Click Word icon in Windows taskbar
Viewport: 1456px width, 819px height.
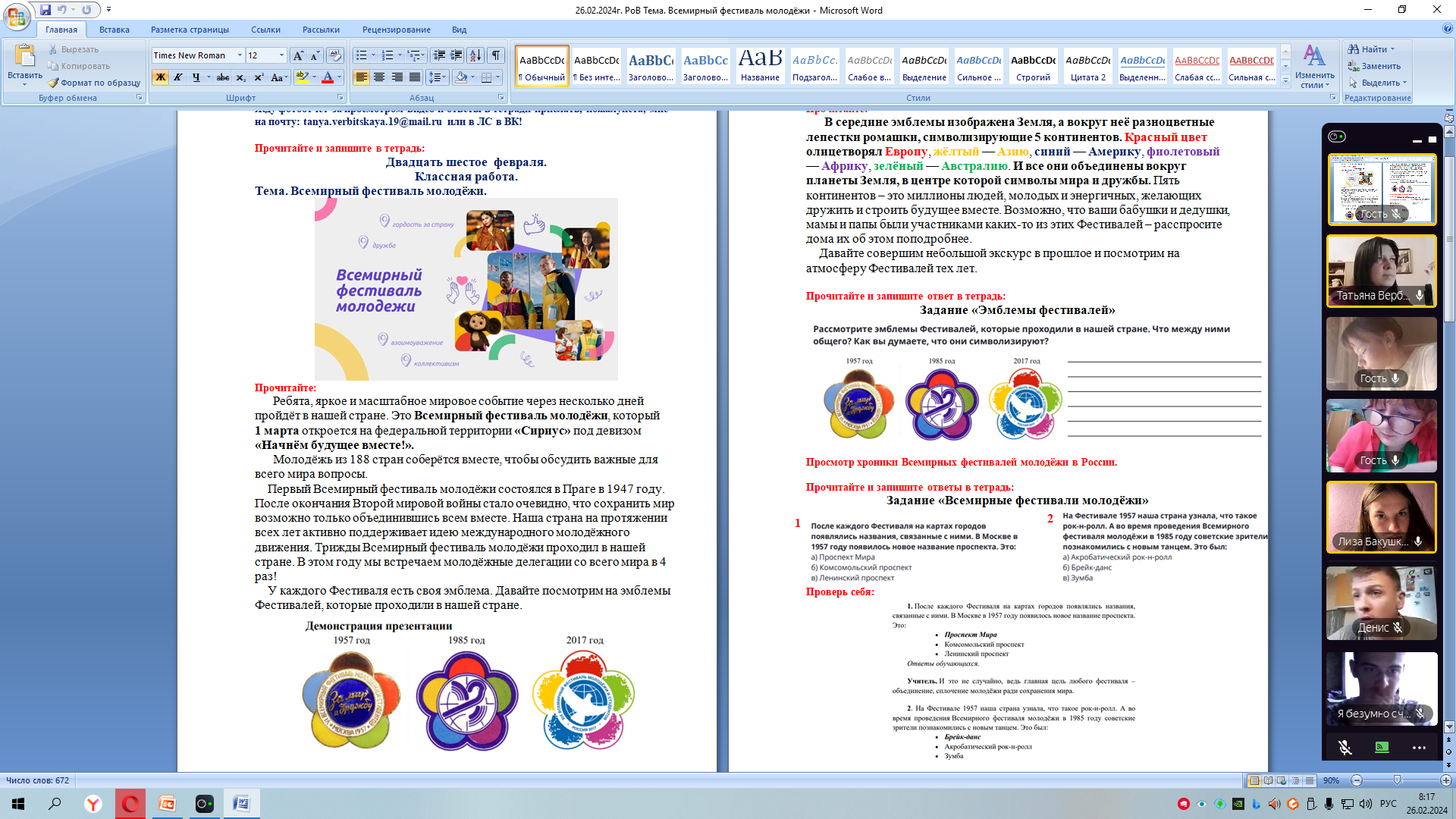tap(241, 803)
